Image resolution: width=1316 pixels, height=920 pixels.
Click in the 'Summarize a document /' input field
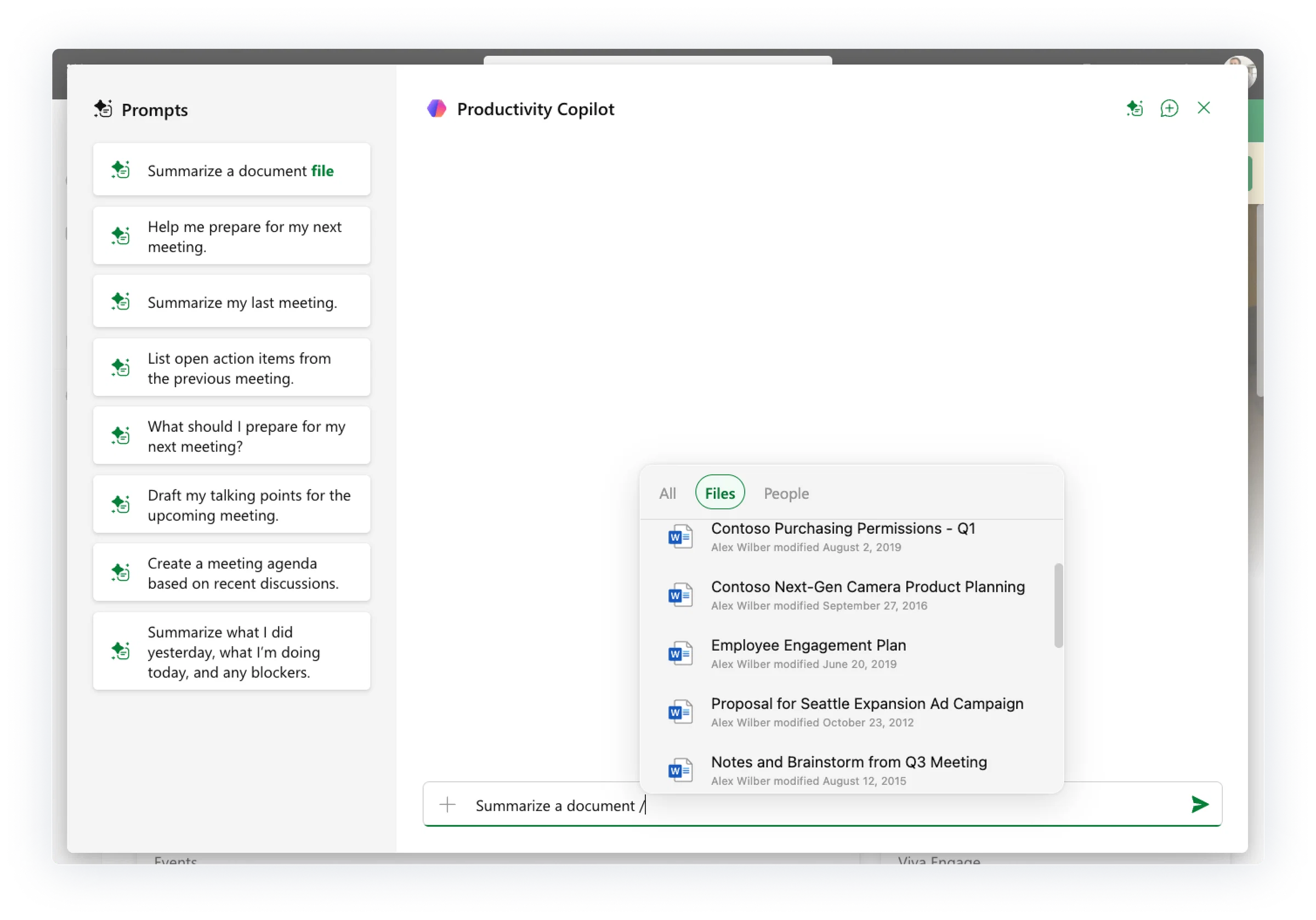click(x=822, y=804)
